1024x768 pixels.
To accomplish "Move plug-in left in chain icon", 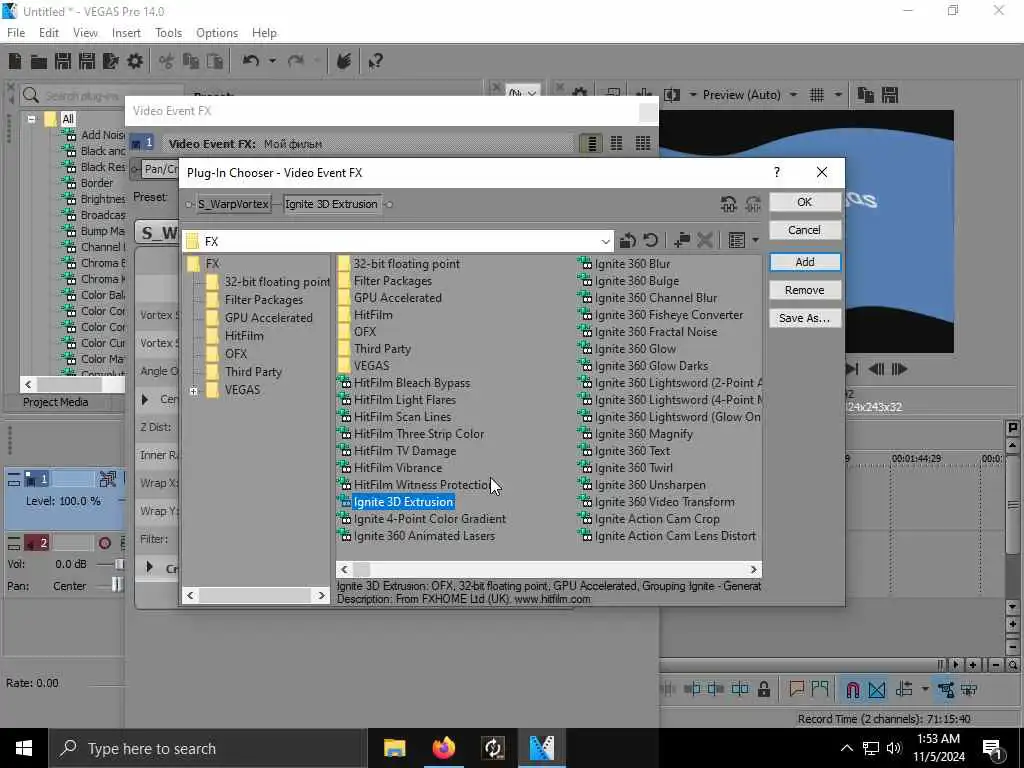I will 729,204.
